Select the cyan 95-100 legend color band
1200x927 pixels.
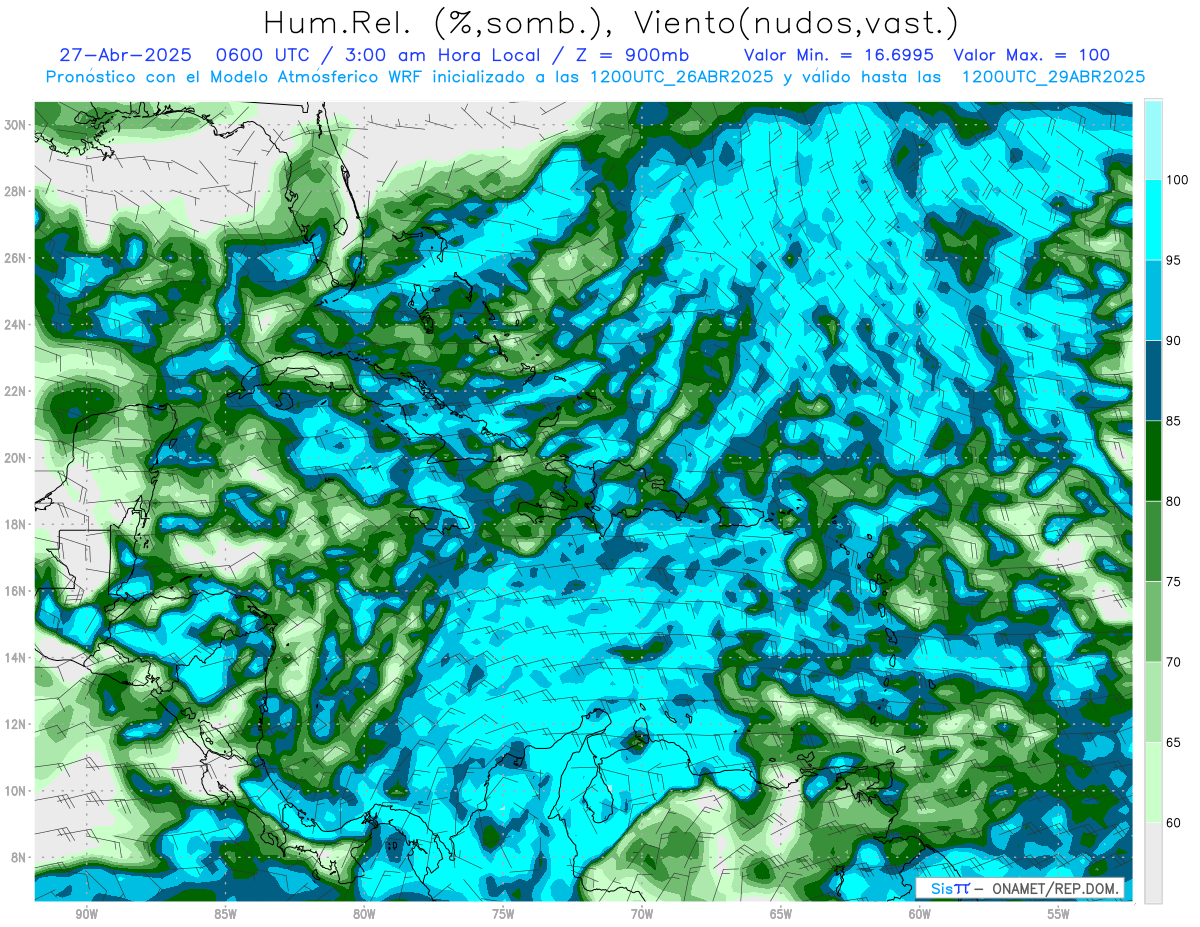click(1153, 220)
